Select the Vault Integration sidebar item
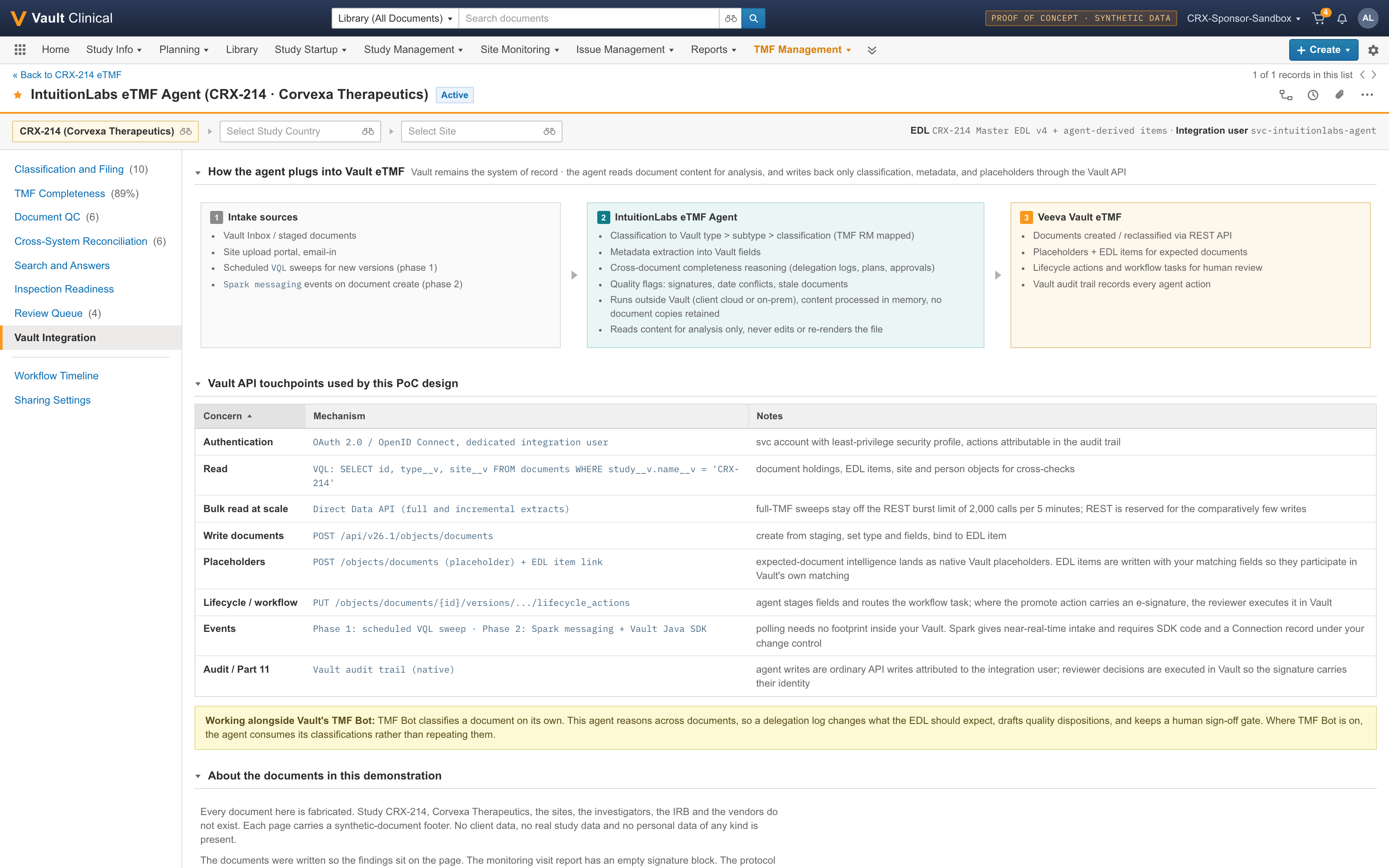 click(x=91, y=338)
